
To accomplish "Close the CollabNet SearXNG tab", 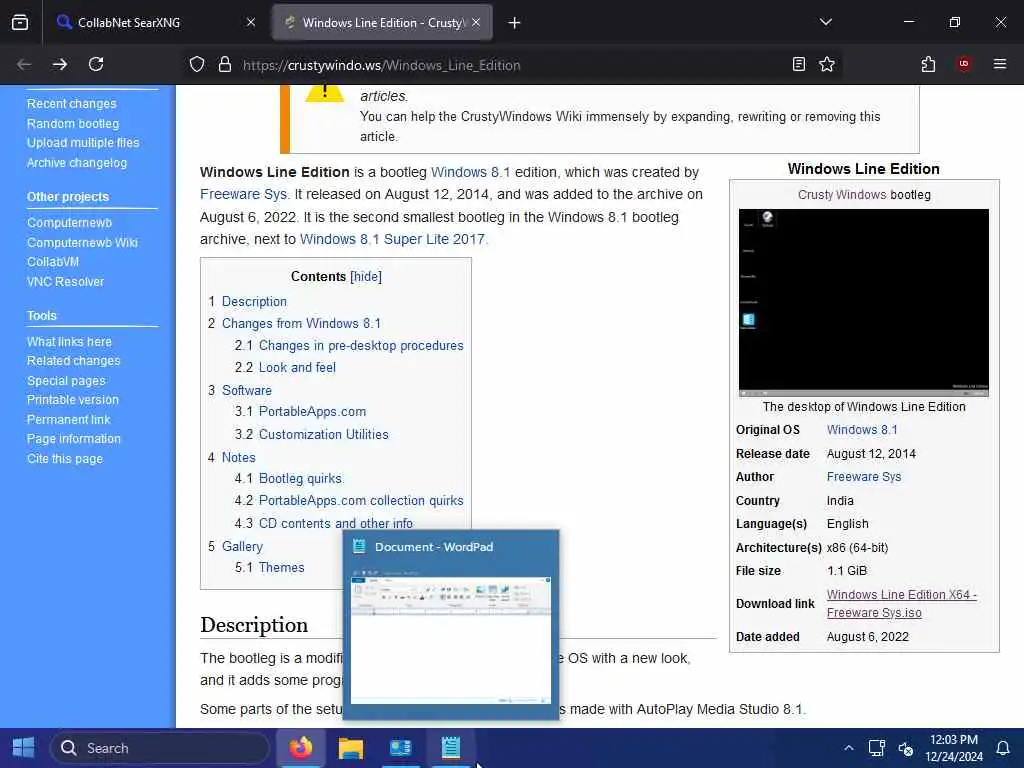I will point(251,23).
